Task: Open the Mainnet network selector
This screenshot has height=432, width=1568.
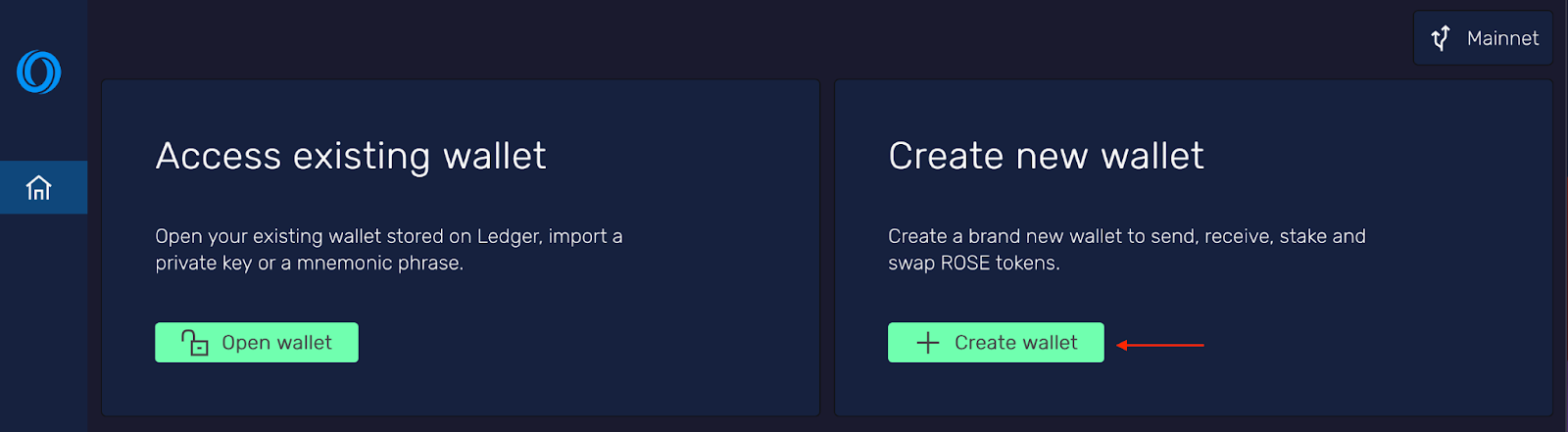Action: pyautogui.click(x=1483, y=38)
